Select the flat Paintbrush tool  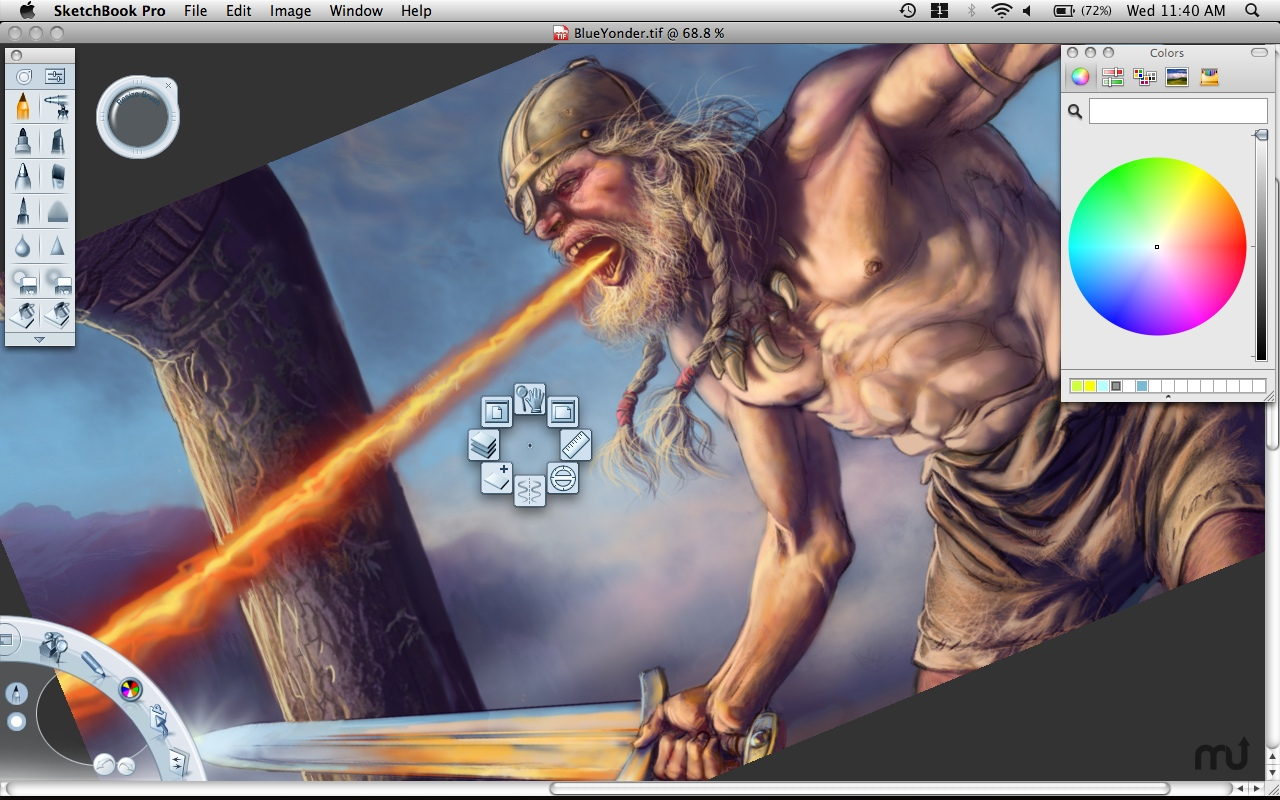(57, 176)
